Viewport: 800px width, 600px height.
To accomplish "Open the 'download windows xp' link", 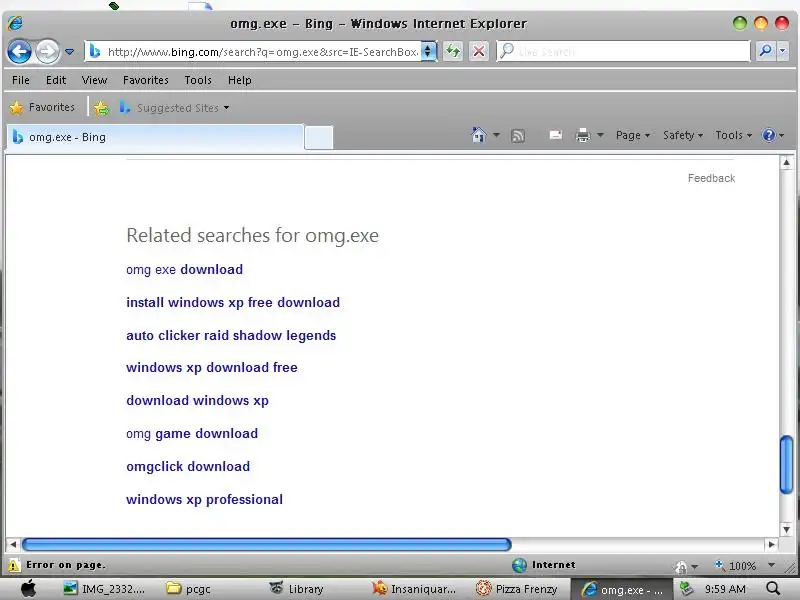I will 197,401.
